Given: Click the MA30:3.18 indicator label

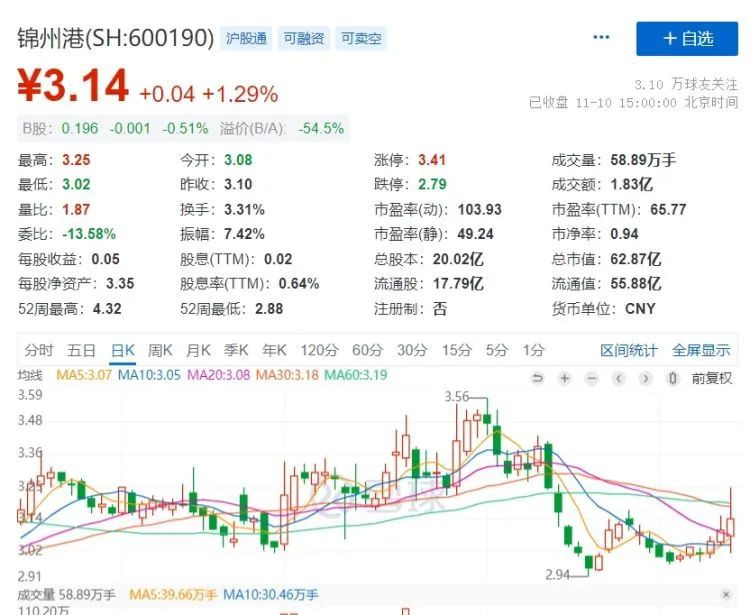Looking at the screenshot, I should tap(287, 374).
